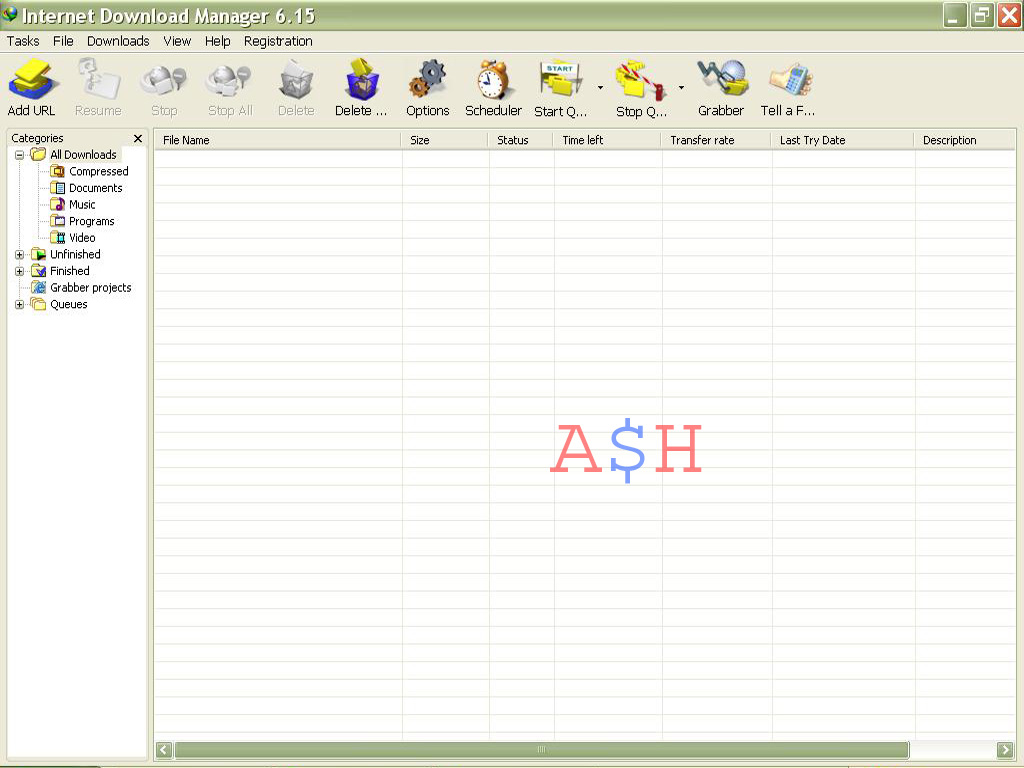Click the Resume toolbar icon

tap(99, 79)
